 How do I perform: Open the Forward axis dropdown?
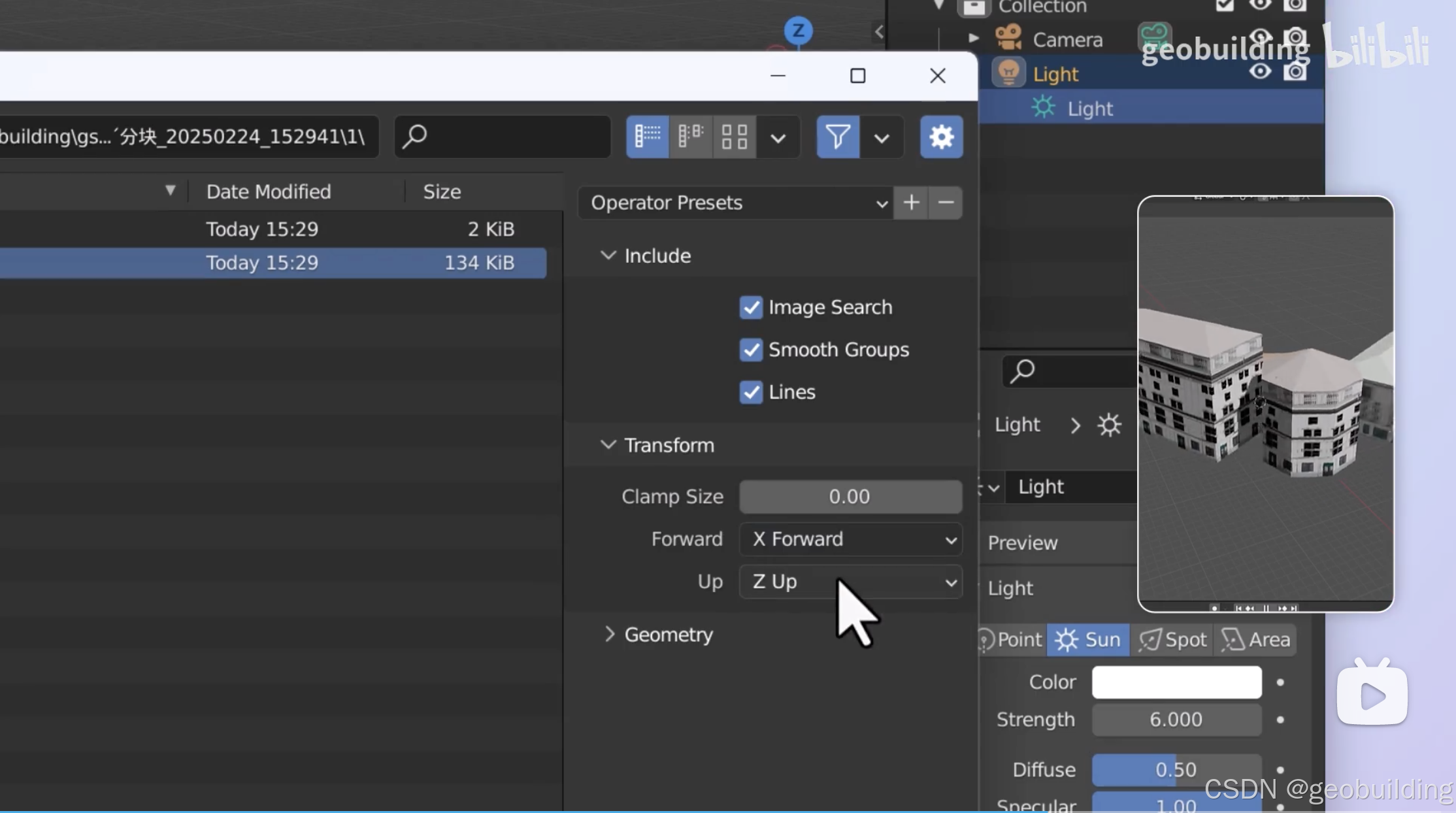click(x=850, y=539)
